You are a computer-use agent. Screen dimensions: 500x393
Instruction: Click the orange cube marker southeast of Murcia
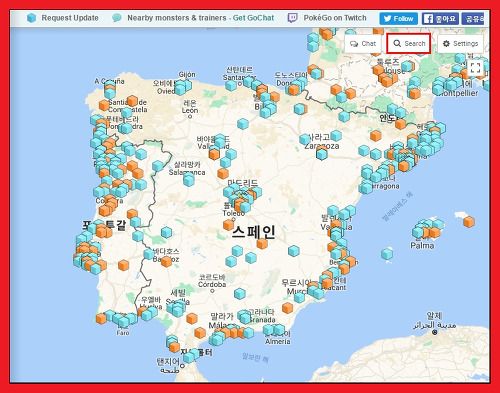coord(287,308)
